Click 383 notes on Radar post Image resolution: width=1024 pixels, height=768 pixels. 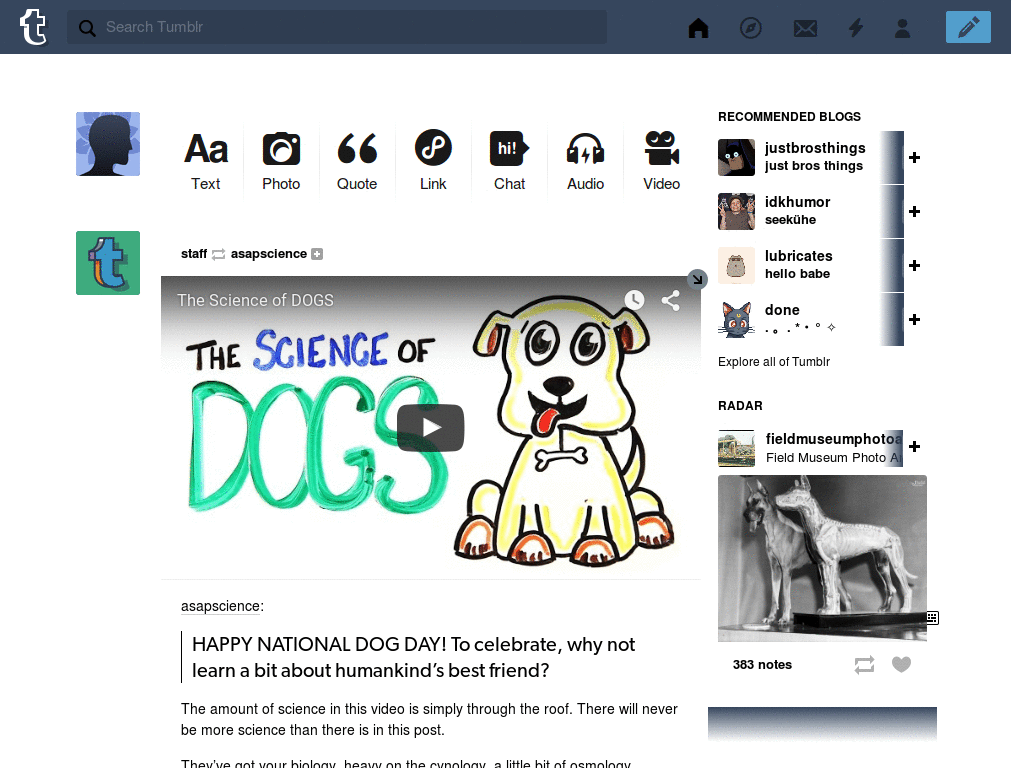click(x=762, y=665)
